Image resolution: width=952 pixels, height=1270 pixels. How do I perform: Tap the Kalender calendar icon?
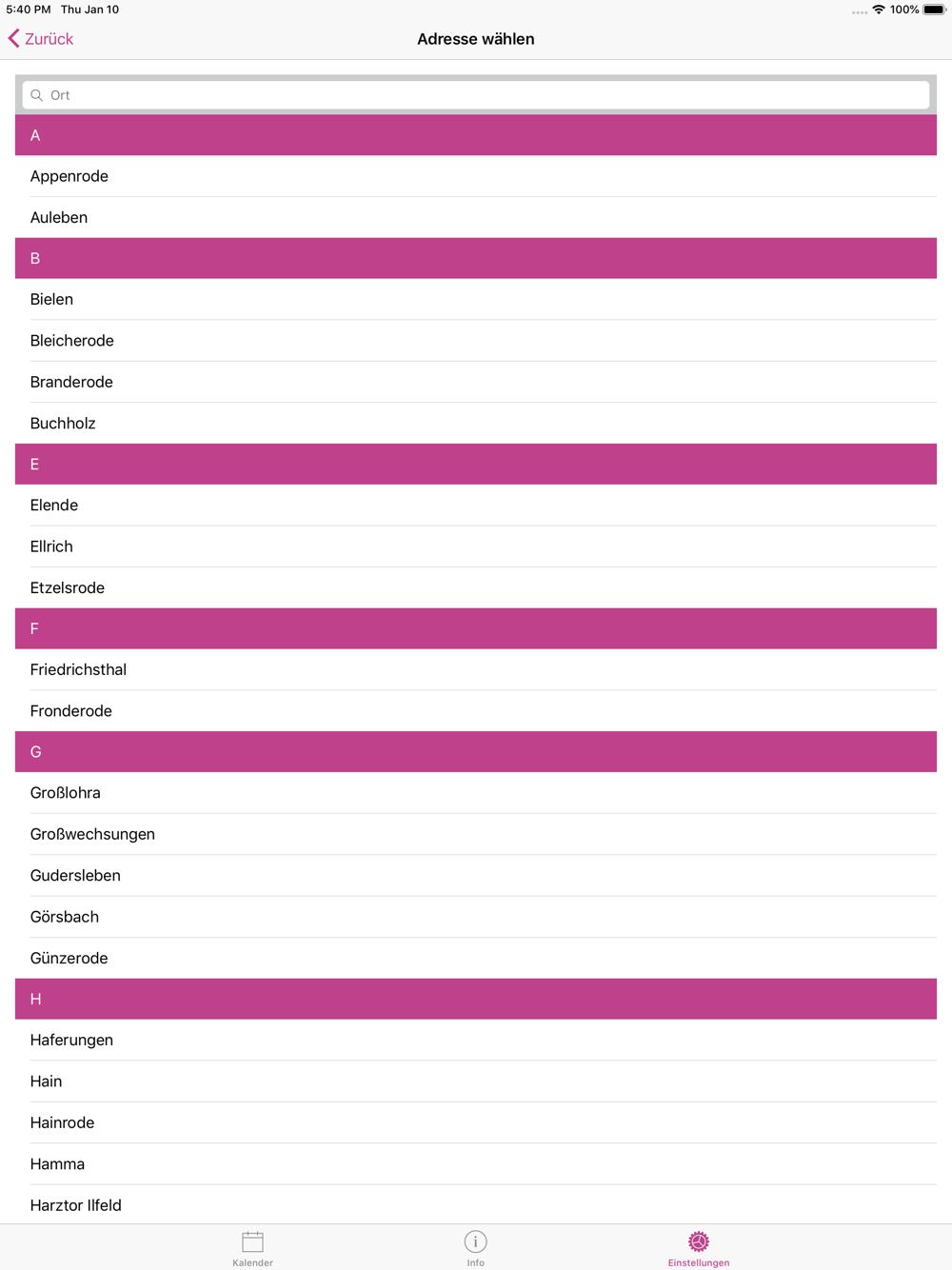point(252,1241)
